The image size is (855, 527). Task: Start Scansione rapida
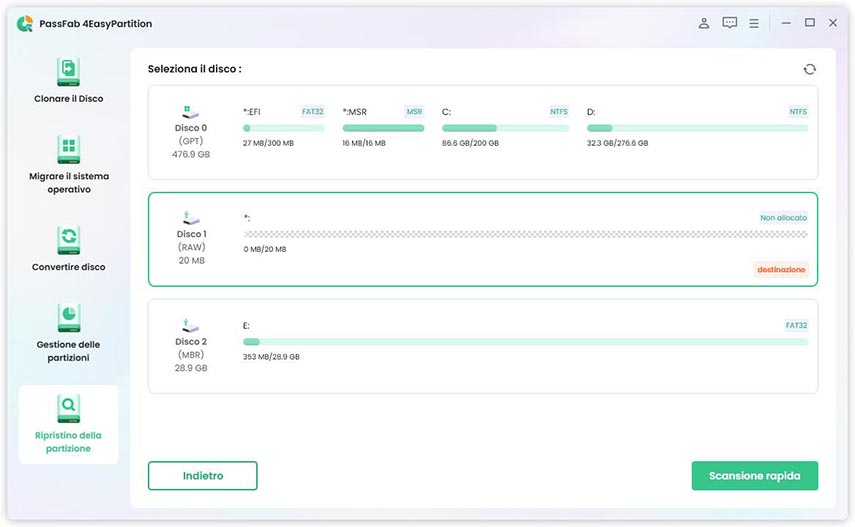click(754, 476)
